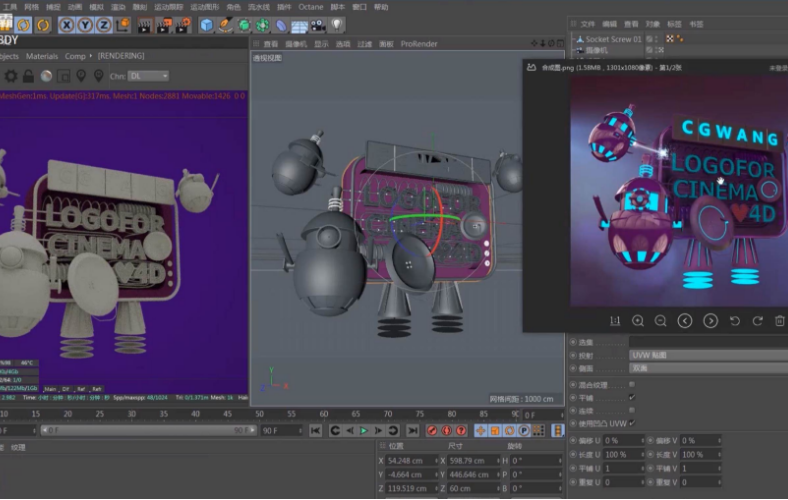This screenshot has height=500, width=788.
Task: Add a light bulb object
Action: pos(337,25)
